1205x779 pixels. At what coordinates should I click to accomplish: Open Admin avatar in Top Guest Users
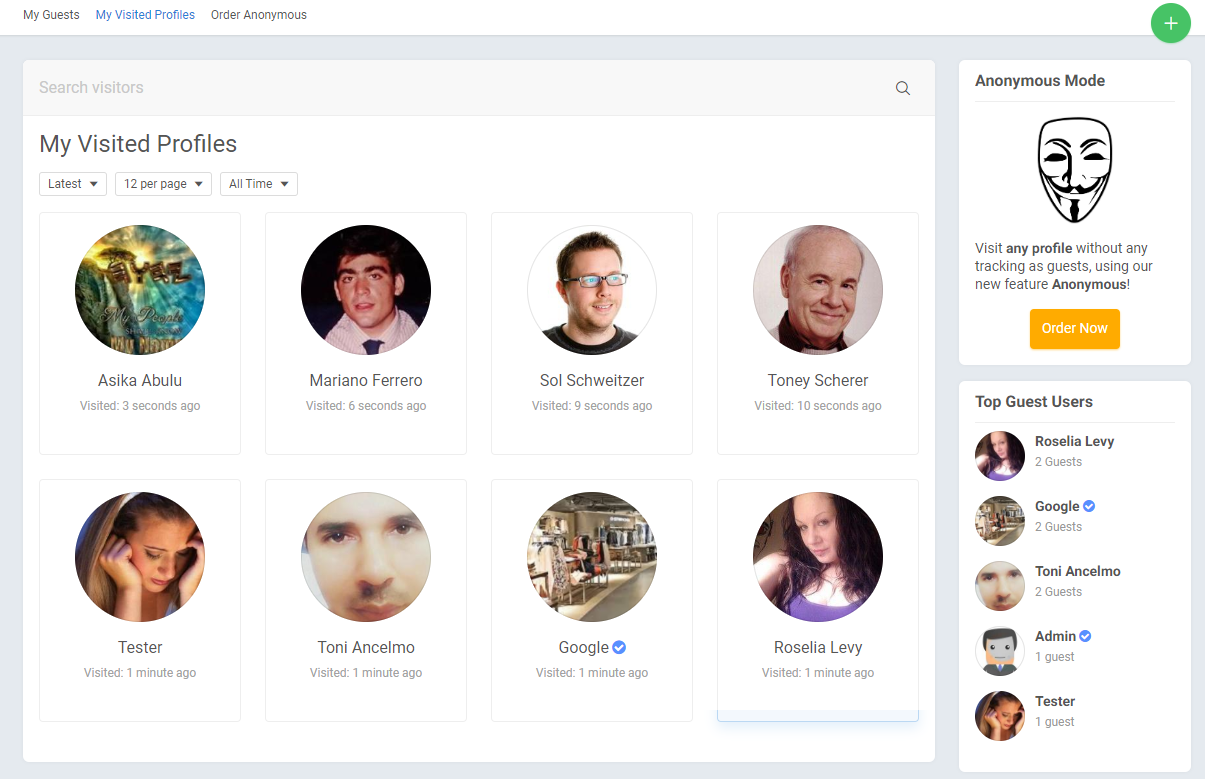(999, 651)
